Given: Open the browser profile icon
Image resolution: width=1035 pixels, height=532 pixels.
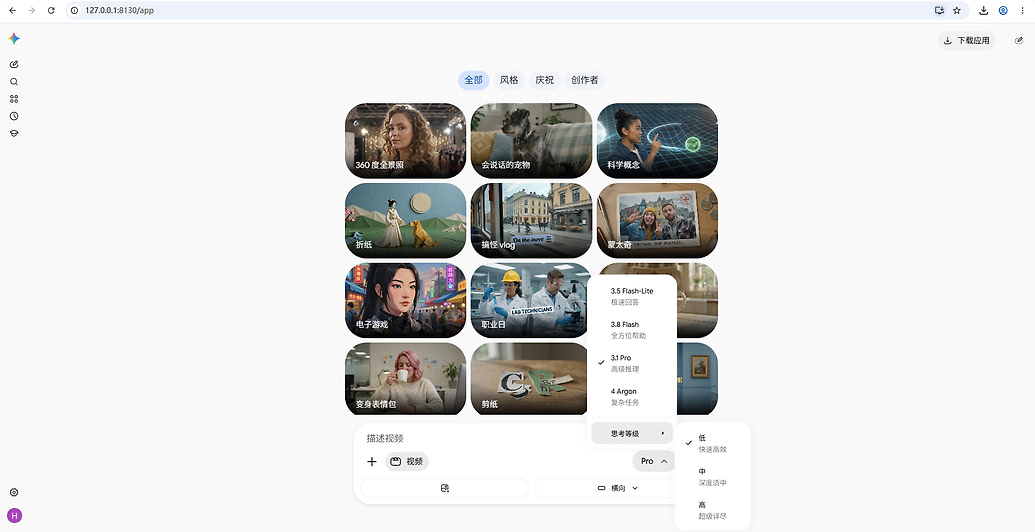Looking at the screenshot, I should 1003,11.
